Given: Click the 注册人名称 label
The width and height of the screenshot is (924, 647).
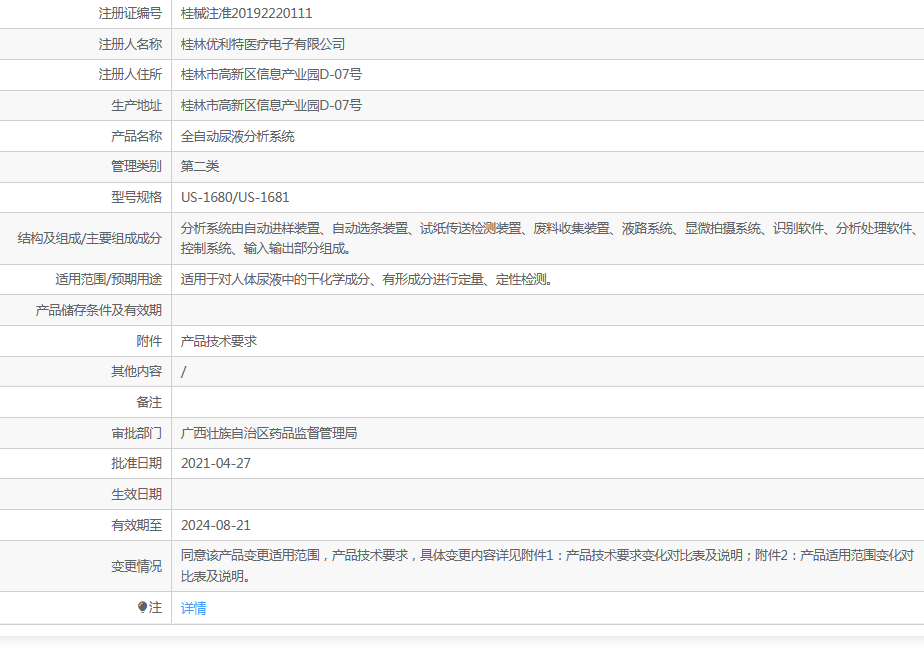Looking at the screenshot, I should pos(130,44).
